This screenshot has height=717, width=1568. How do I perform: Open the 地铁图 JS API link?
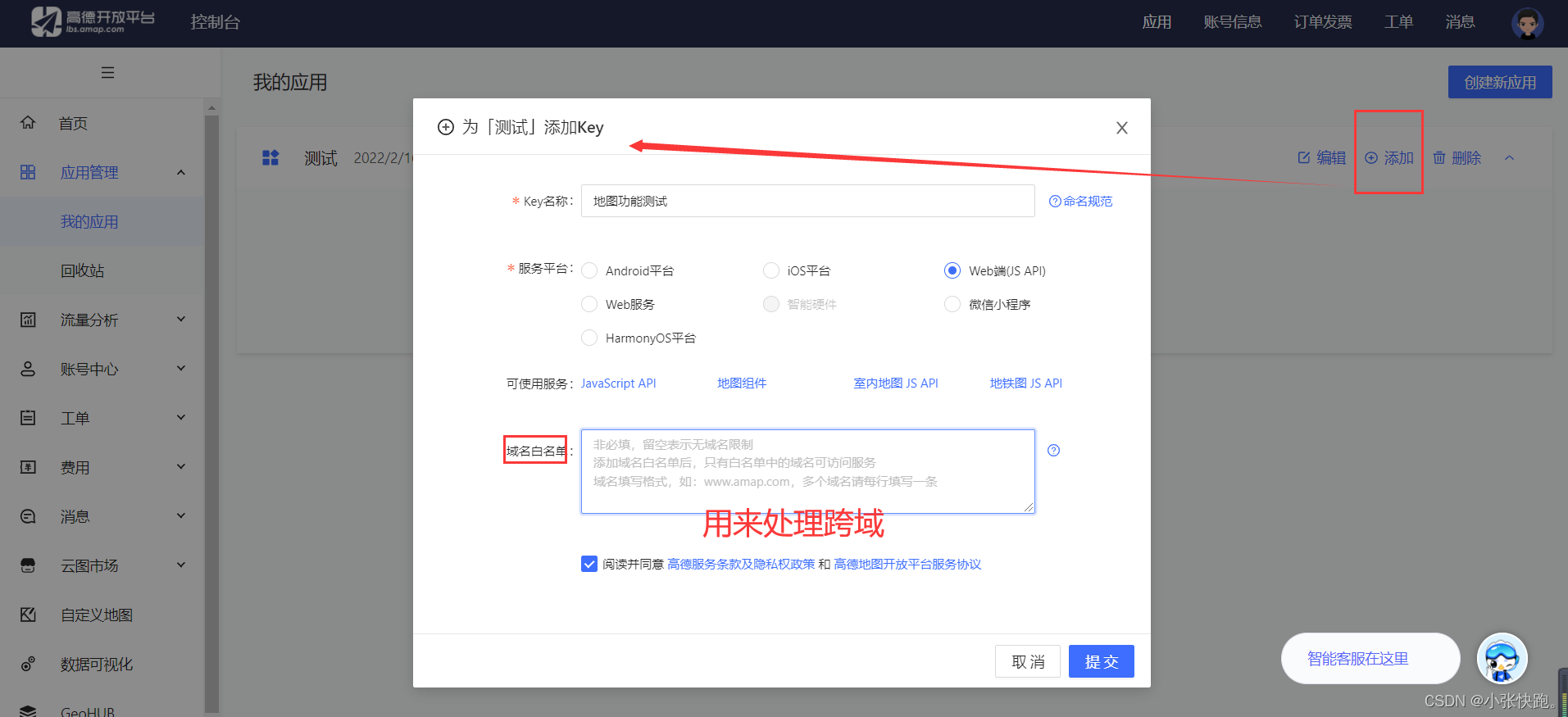tap(1026, 383)
